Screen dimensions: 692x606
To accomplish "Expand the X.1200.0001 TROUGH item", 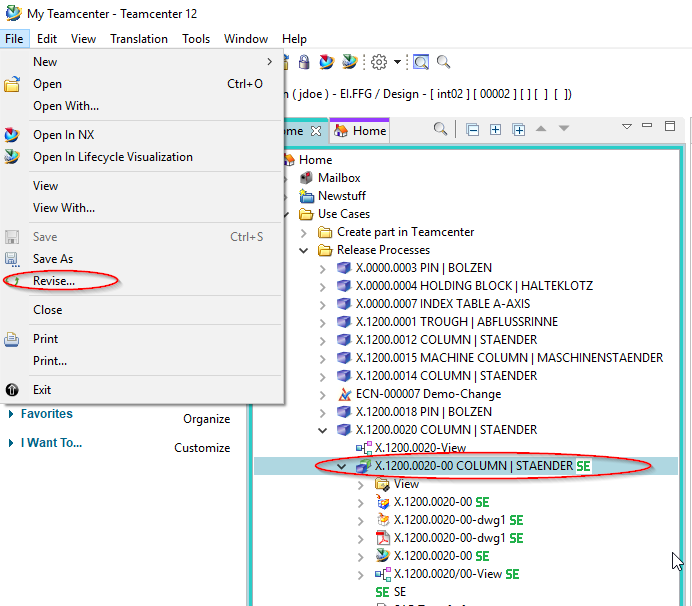I will (x=322, y=322).
